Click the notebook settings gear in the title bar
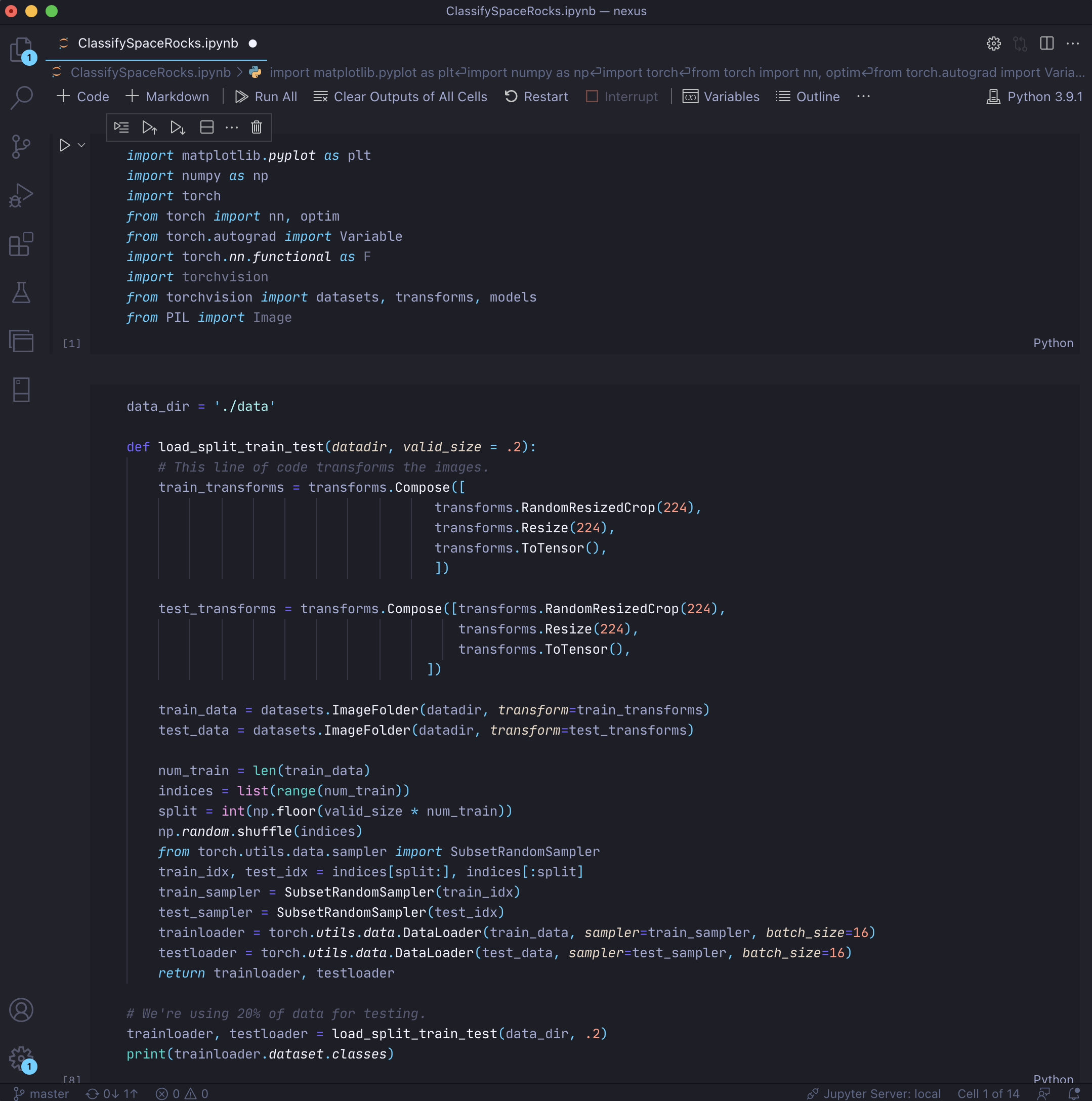The width and height of the screenshot is (1092, 1101). (x=993, y=44)
